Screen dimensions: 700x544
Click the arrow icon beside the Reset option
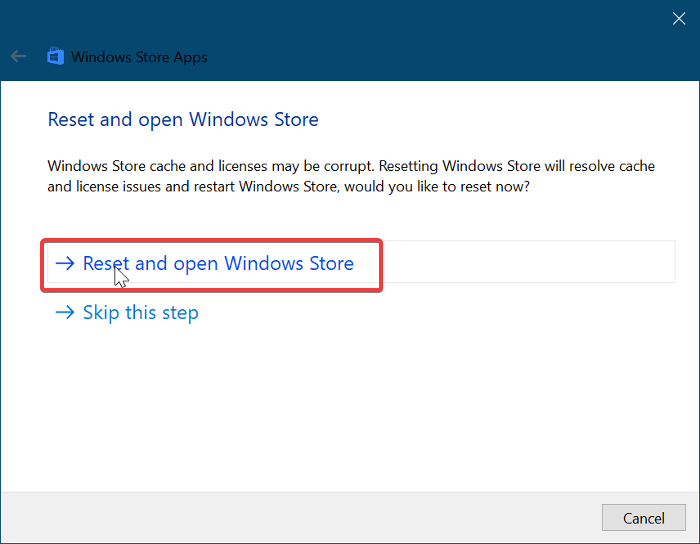point(65,264)
